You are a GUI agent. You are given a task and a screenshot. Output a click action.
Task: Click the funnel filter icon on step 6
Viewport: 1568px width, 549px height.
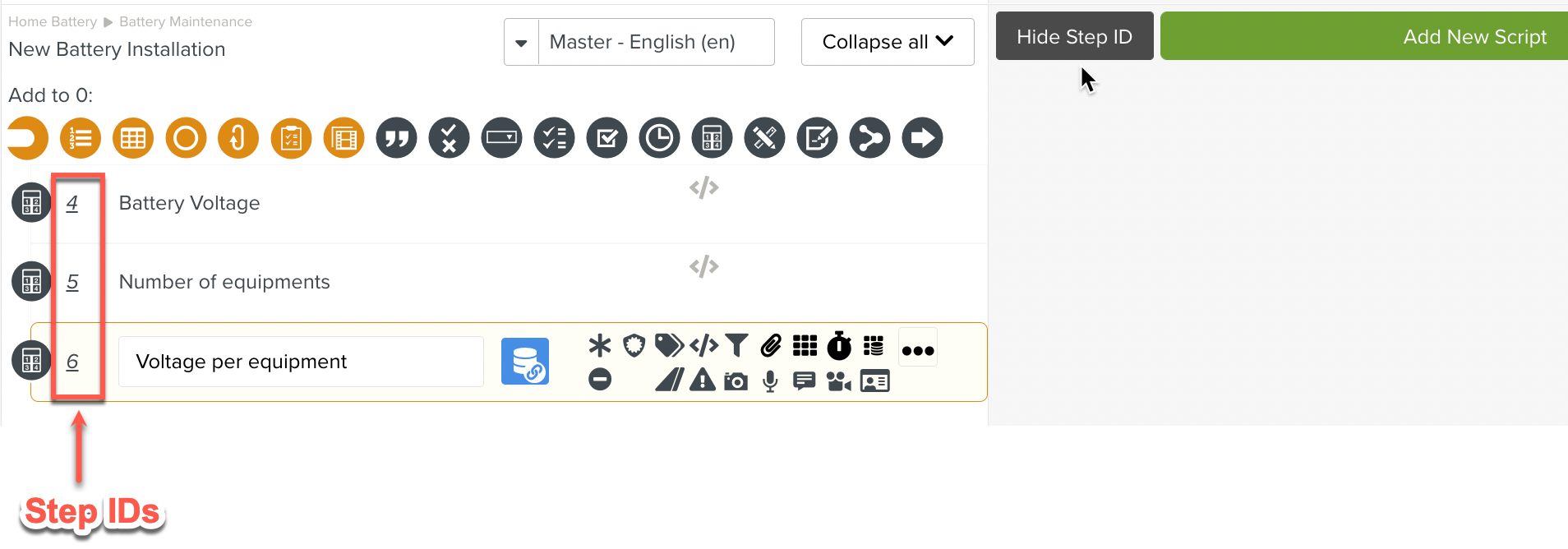pyautogui.click(x=736, y=346)
